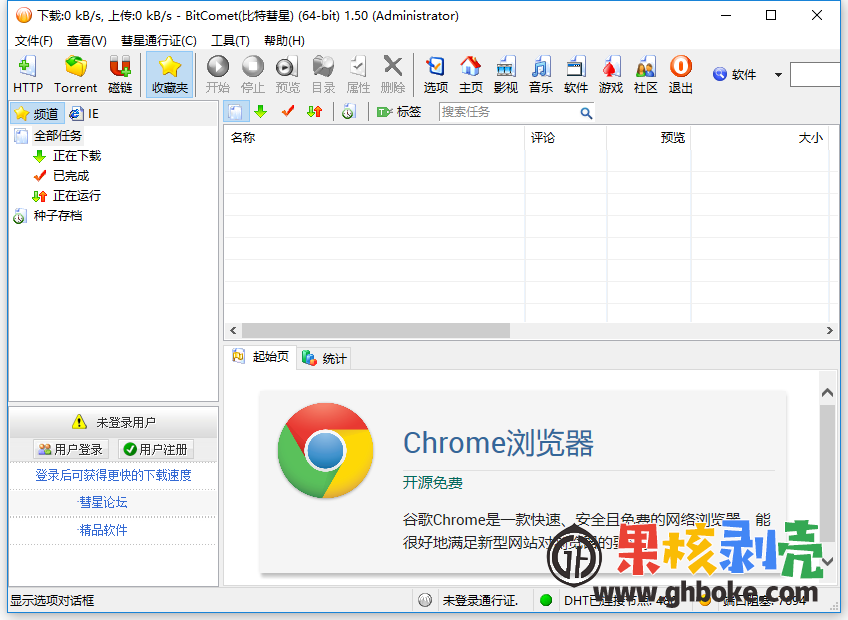Click the Chrome浏览器 heading link
The height and width of the screenshot is (620, 848).
tap(498, 443)
